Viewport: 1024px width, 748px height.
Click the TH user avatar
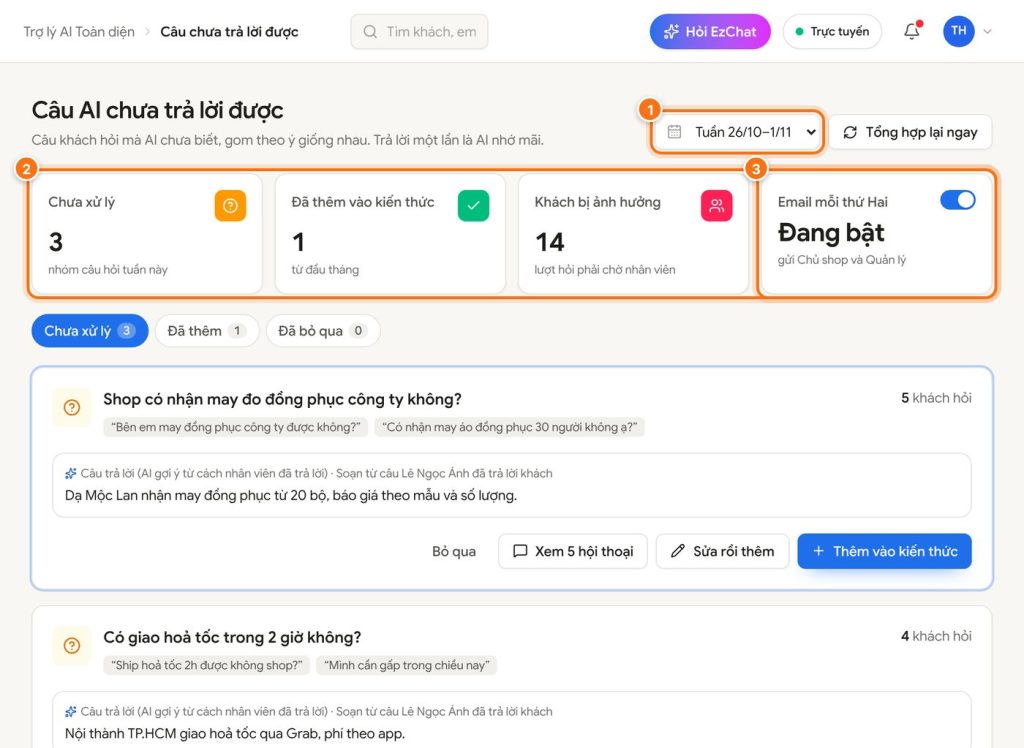(959, 31)
